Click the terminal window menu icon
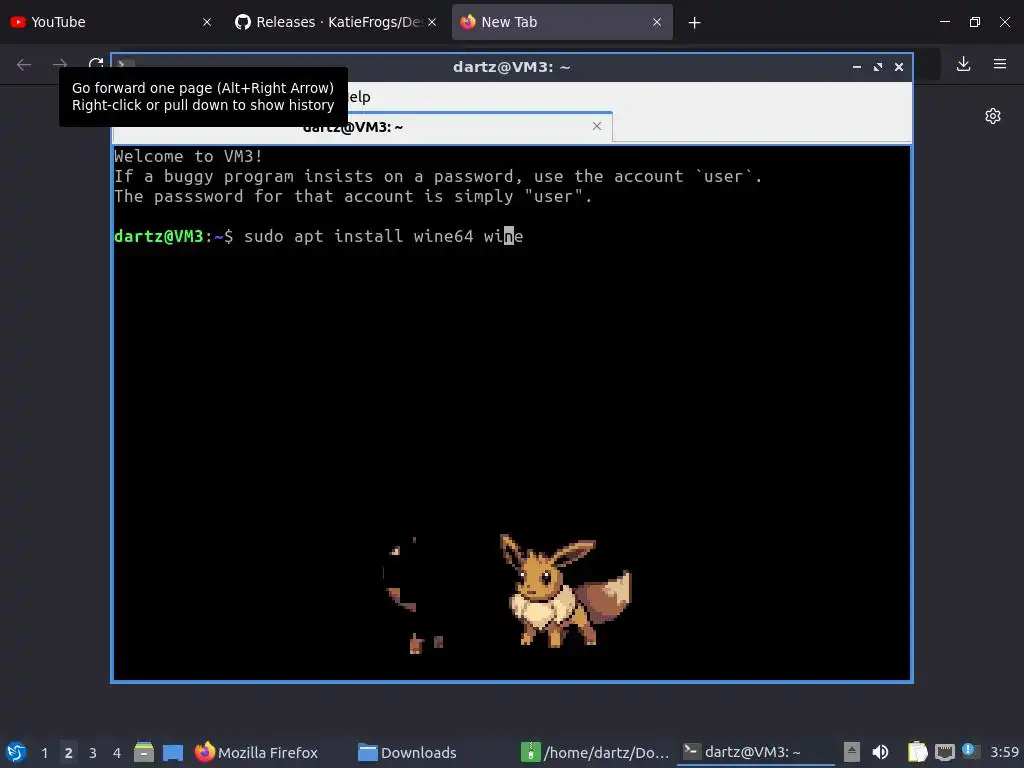This screenshot has height=768, width=1024. coord(125,65)
